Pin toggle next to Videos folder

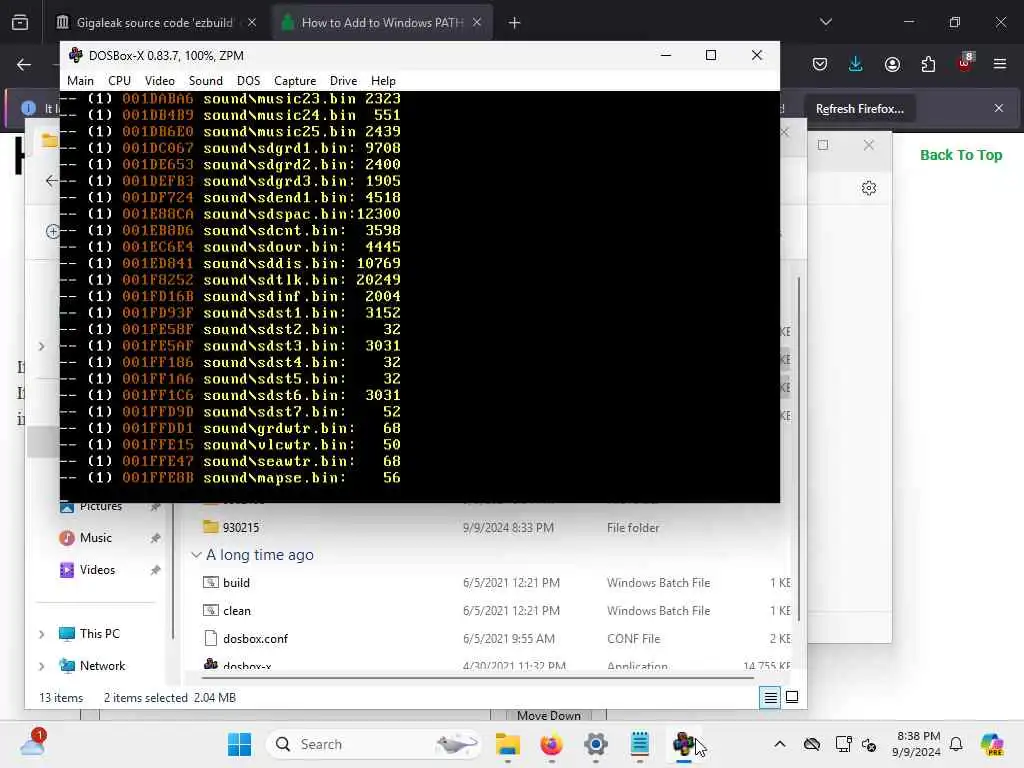tap(155, 570)
